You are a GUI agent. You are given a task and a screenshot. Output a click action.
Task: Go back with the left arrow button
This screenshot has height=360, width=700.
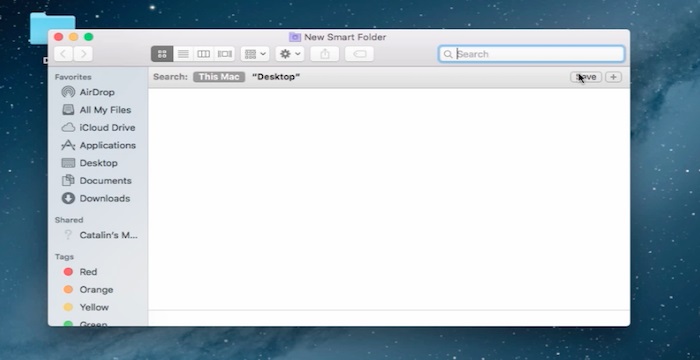coord(64,54)
